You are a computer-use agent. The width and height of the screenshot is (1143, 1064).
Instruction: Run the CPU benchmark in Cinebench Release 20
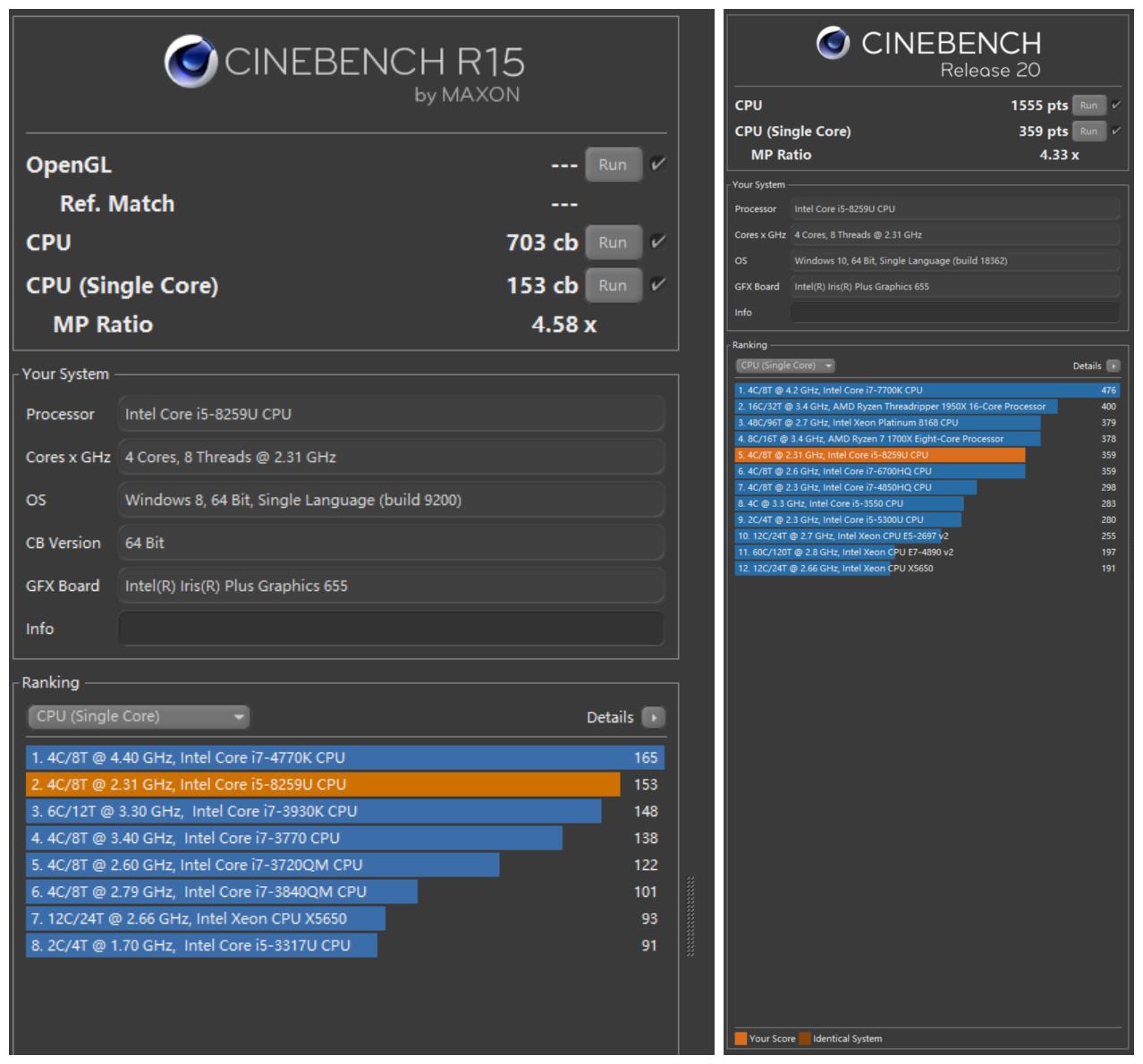click(x=1088, y=105)
